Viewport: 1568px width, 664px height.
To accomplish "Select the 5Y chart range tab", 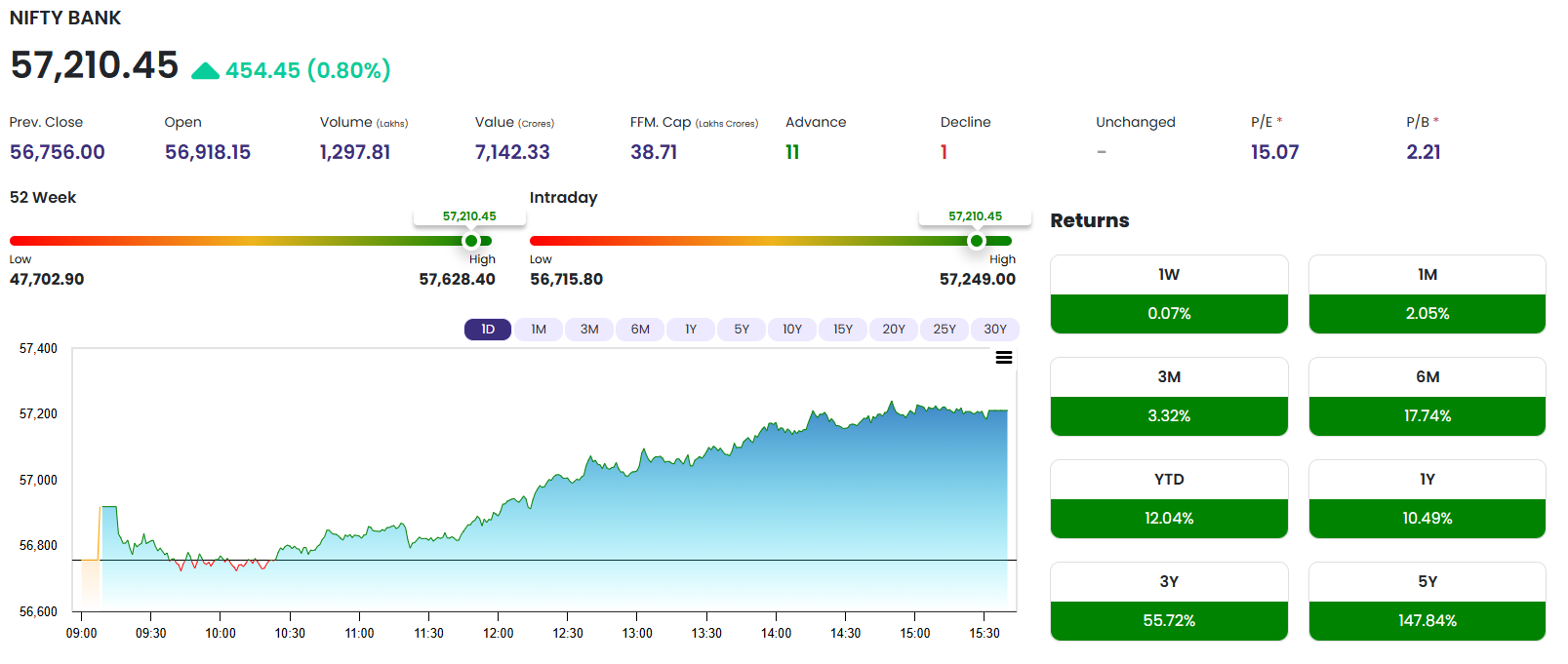I will pyautogui.click(x=742, y=330).
